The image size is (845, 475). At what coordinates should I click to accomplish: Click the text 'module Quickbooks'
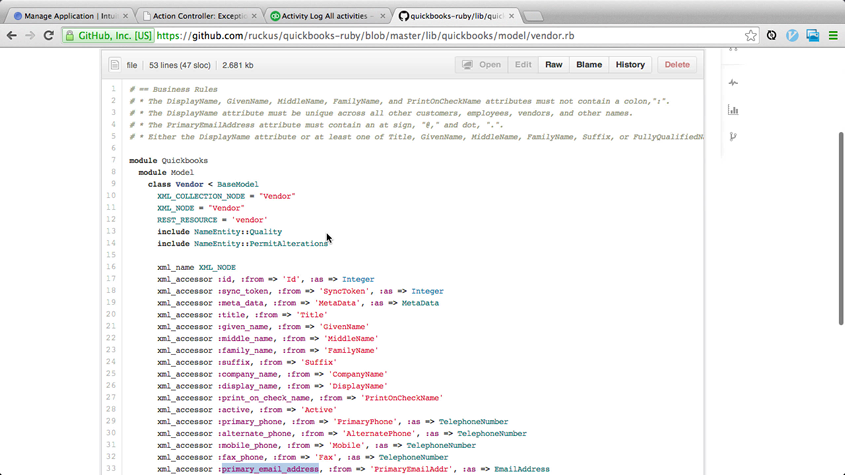click(168, 161)
